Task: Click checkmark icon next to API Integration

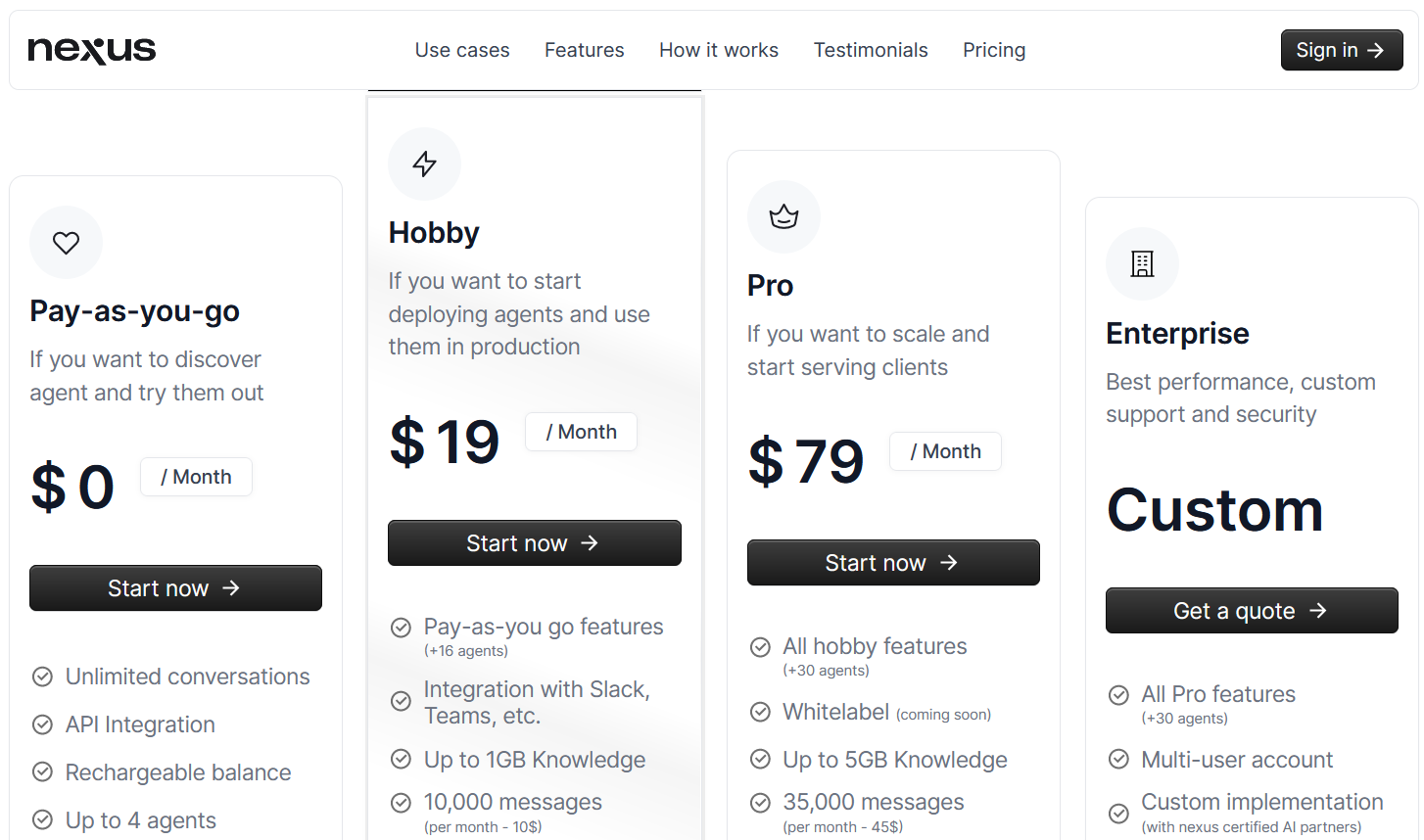Action: 42,724
